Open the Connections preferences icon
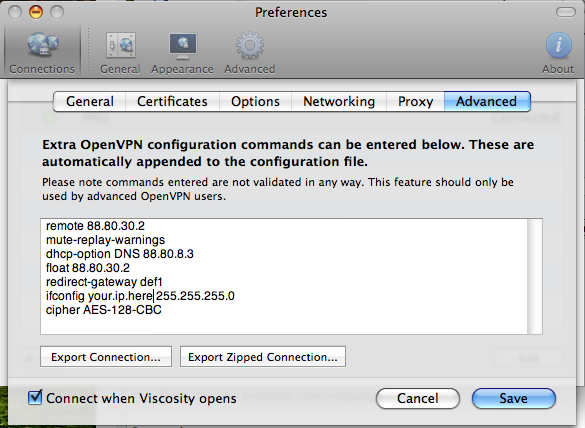Screen dimensions: 585x428 coord(43,44)
